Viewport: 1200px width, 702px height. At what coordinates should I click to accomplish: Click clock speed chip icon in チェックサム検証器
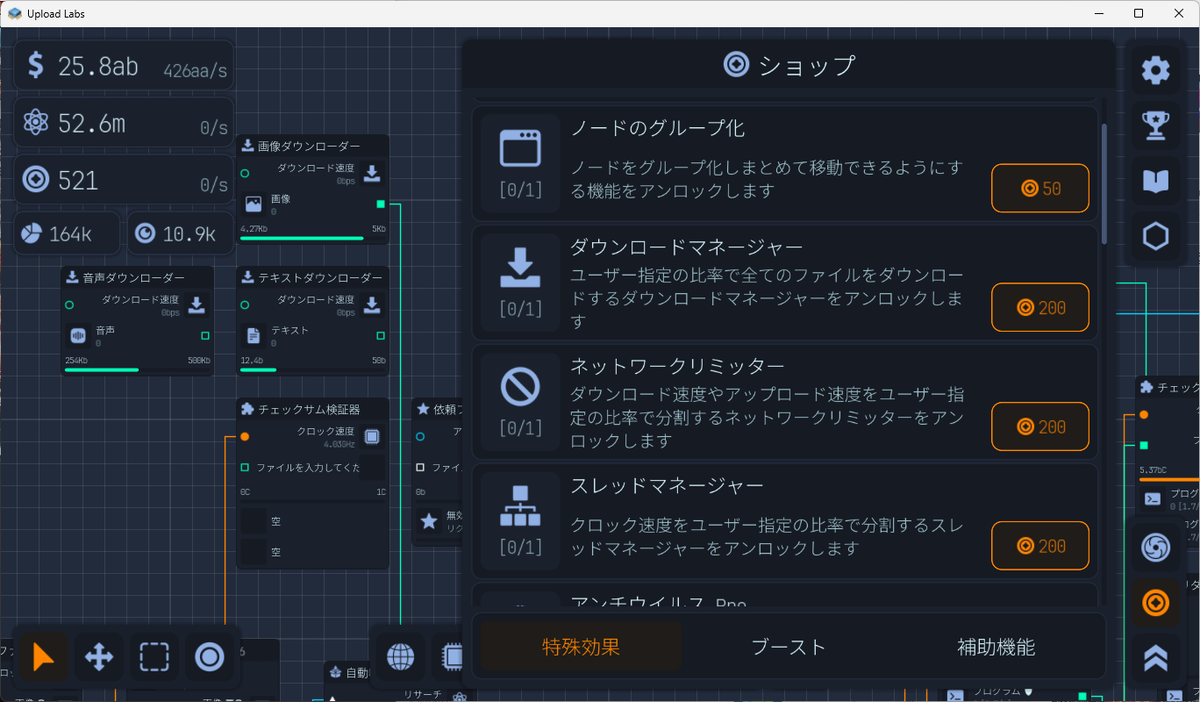[371, 437]
